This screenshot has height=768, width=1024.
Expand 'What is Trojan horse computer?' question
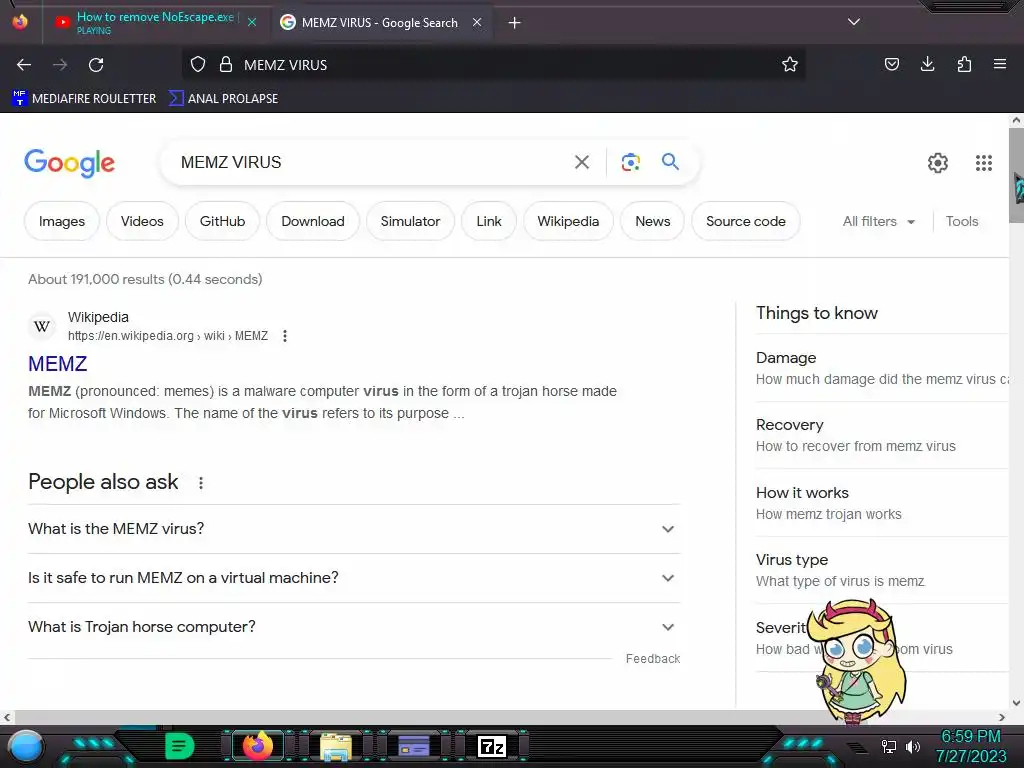[354, 627]
